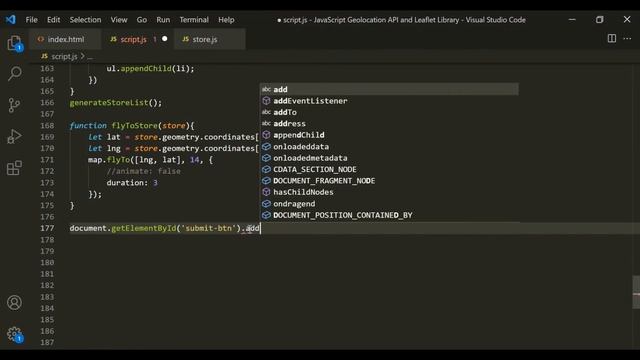This screenshot has height=360, width=640.
Task: Open the Help menu
Action: point(226,20)
